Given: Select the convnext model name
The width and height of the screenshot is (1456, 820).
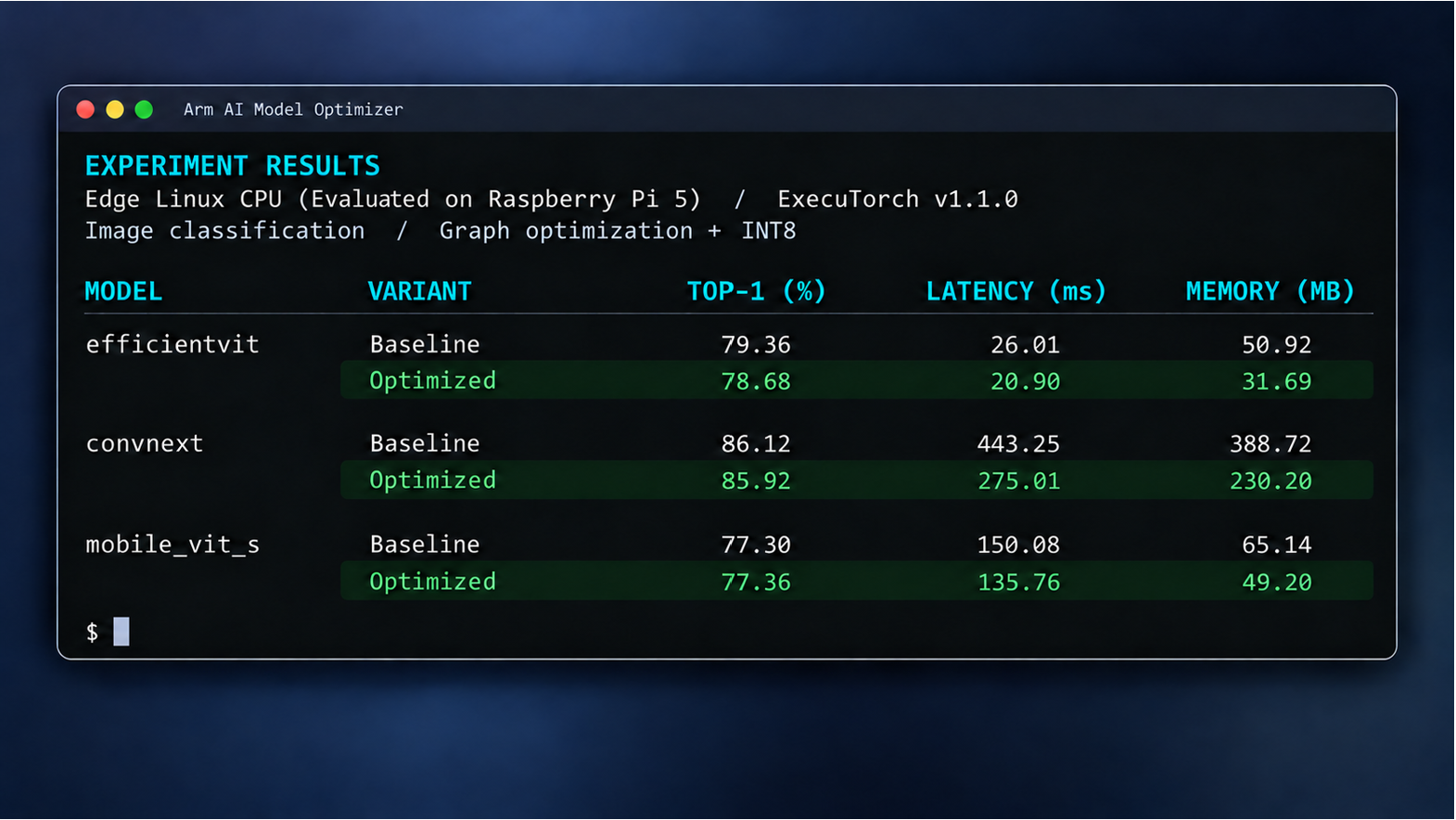Looking at the screenshot, I should coord(145,443).
